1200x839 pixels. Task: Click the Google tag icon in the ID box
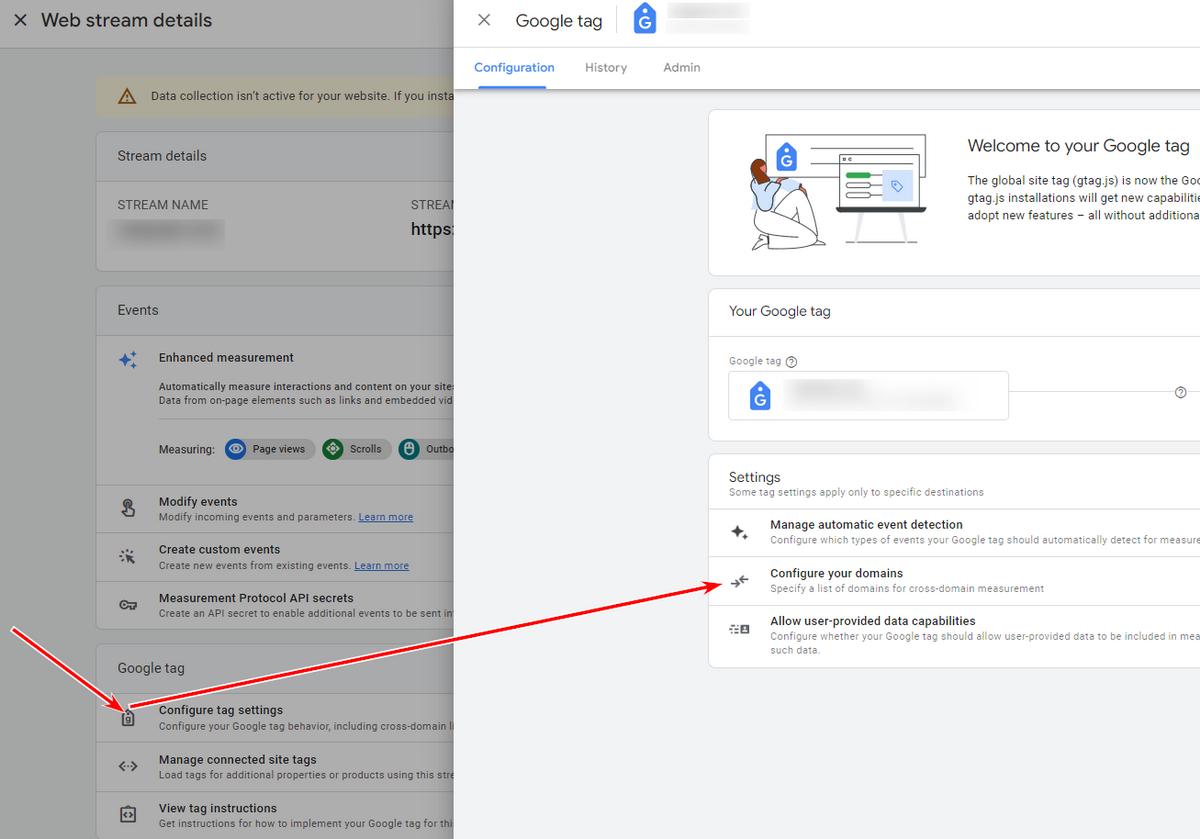tap(760, 396)
